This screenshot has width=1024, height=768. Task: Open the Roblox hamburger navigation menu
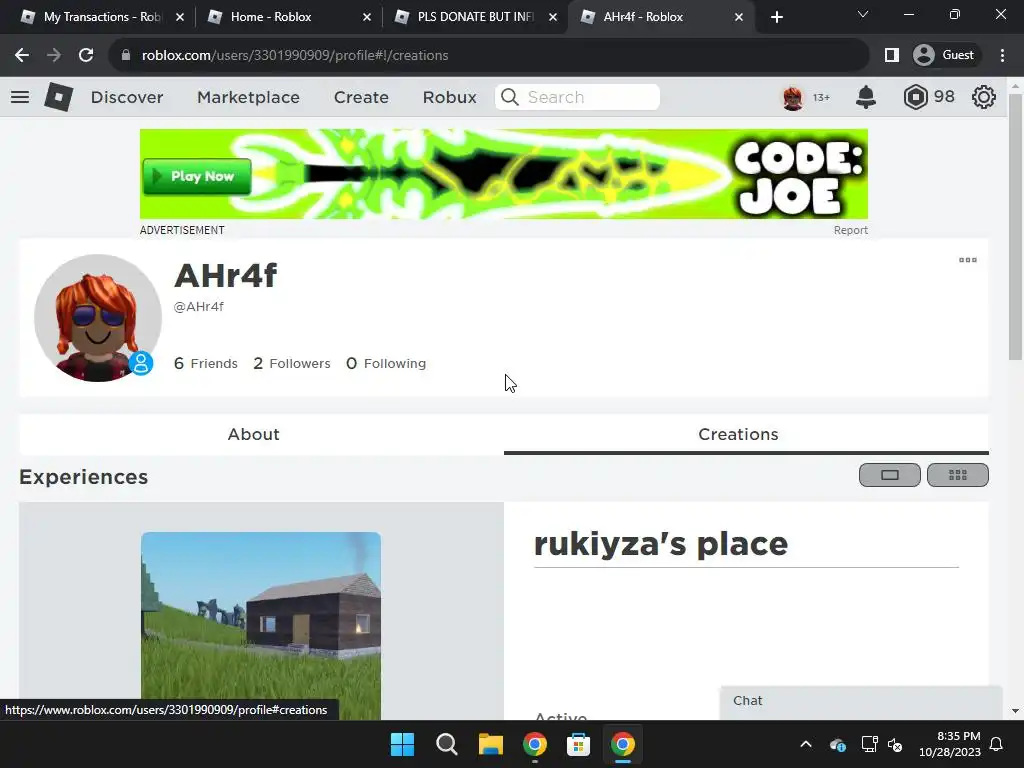(x=20, y=97)
